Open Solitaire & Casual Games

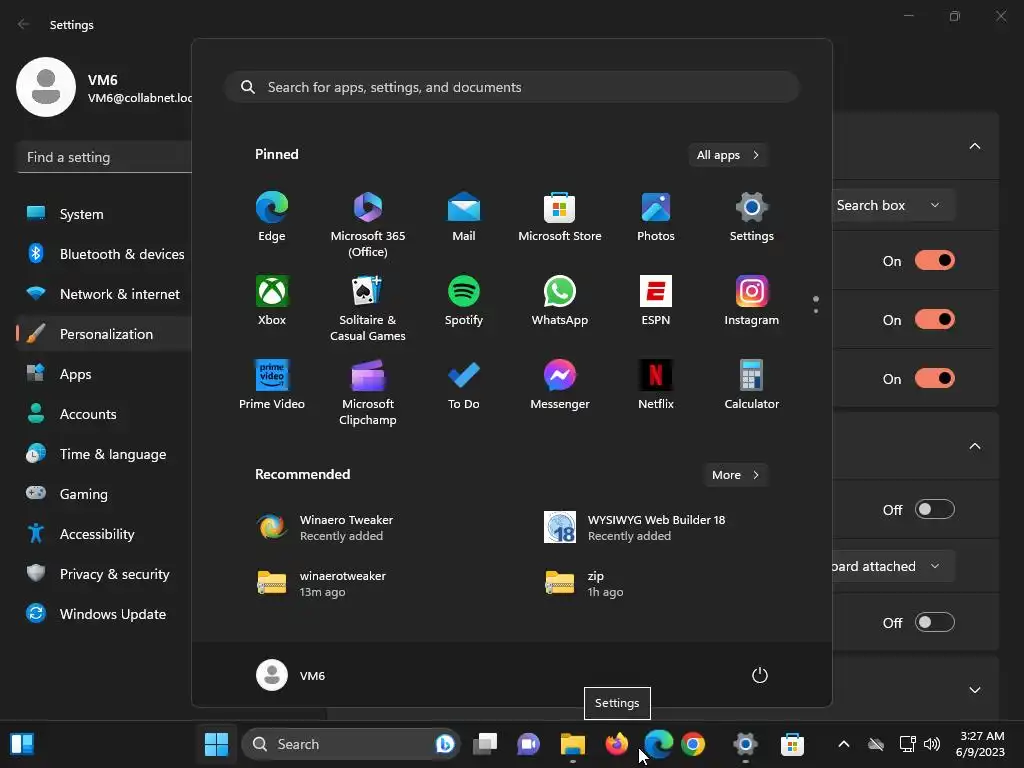click(368, 308)
